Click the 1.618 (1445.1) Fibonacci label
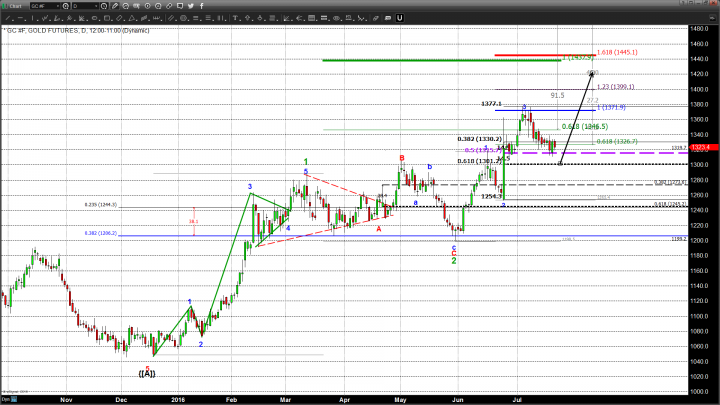 (617, 52)
